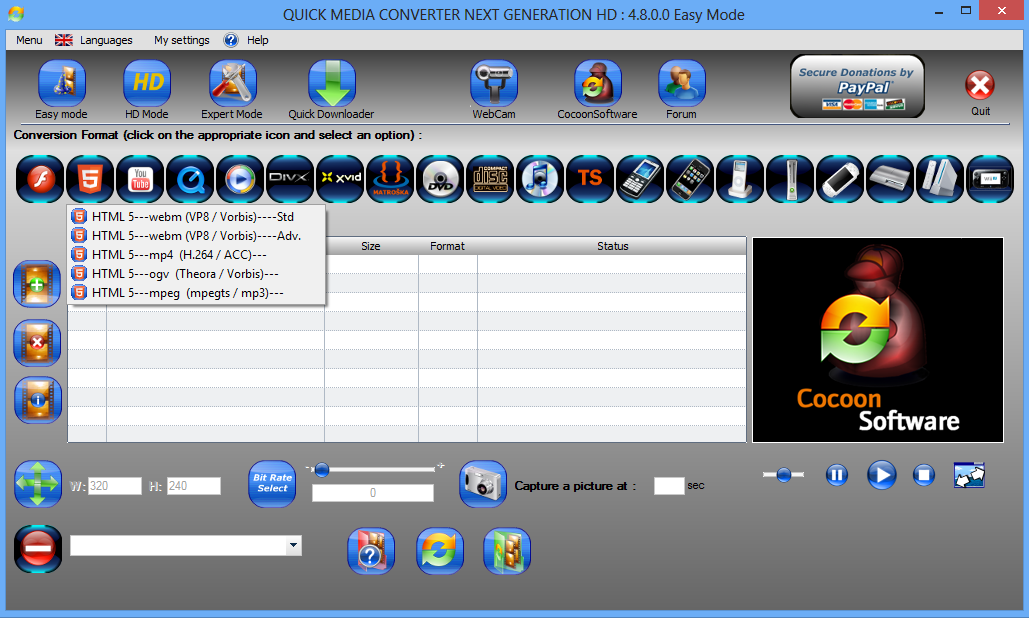This screenshot has width=1033, height=620.
Task: Choose HTML 5 ogv (Theora / Vorbis)
Action: point(196,274)
